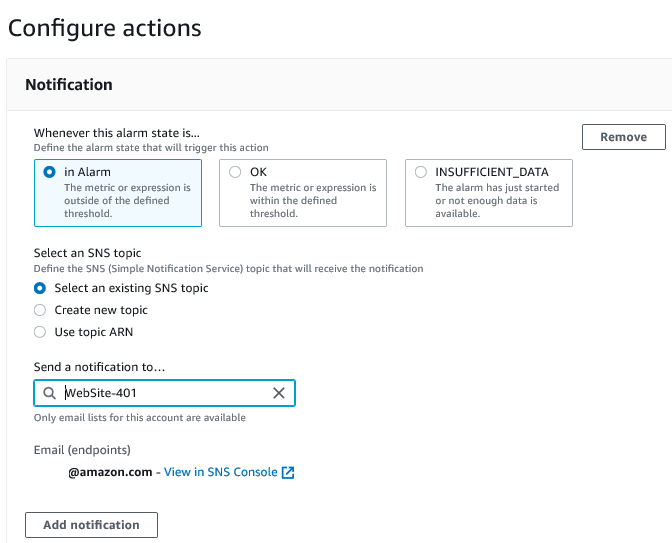
Task: Click the Add notification button
Action: coord(91,525)
